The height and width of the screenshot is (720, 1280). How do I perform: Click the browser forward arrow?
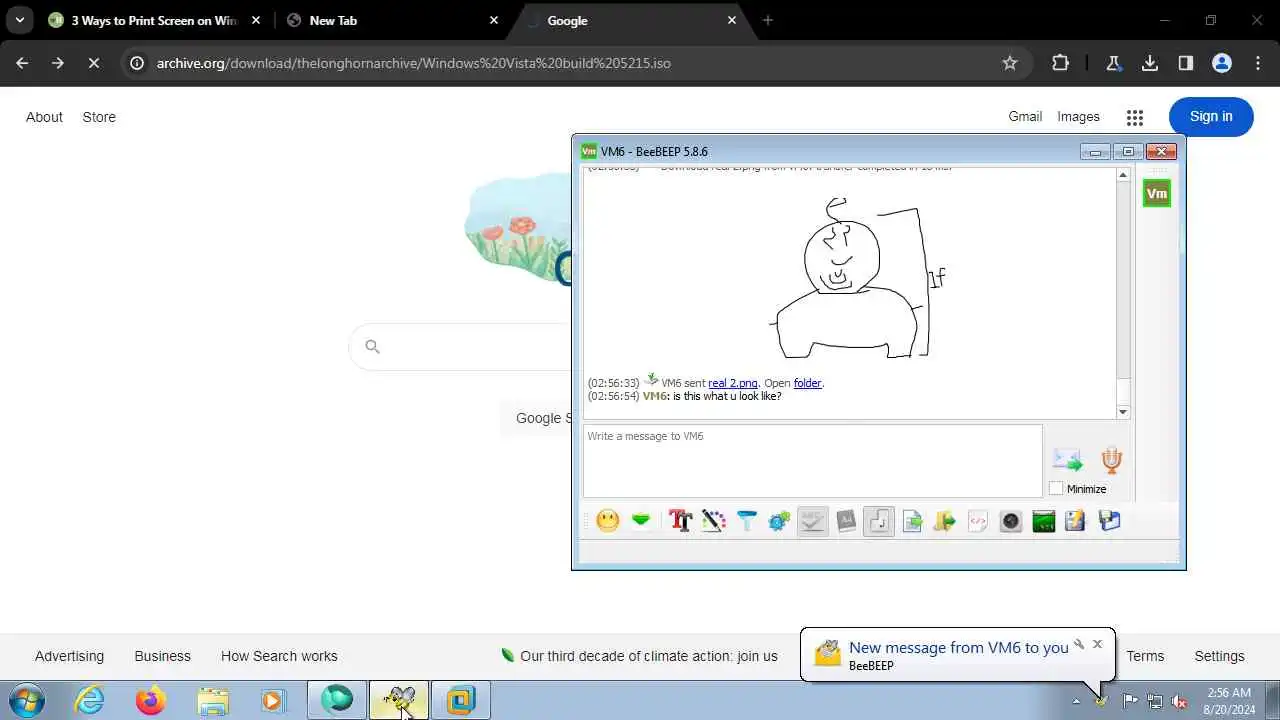pyautogui.click(x=58, y=63)
